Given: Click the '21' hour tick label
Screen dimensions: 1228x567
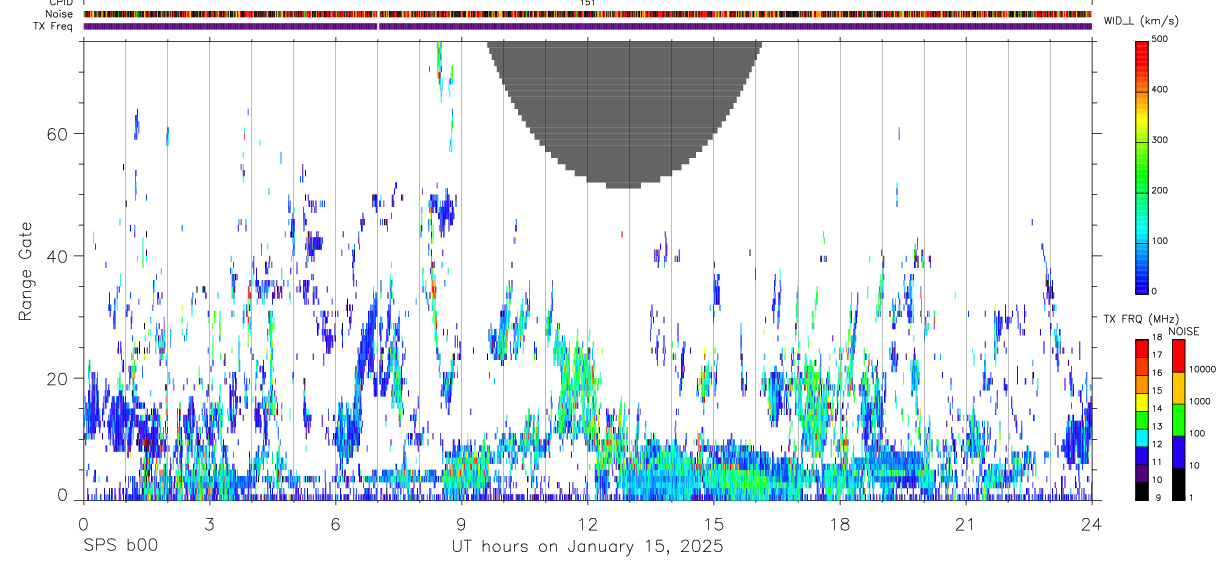Looking at the screenshot, I should click(965, 524).
